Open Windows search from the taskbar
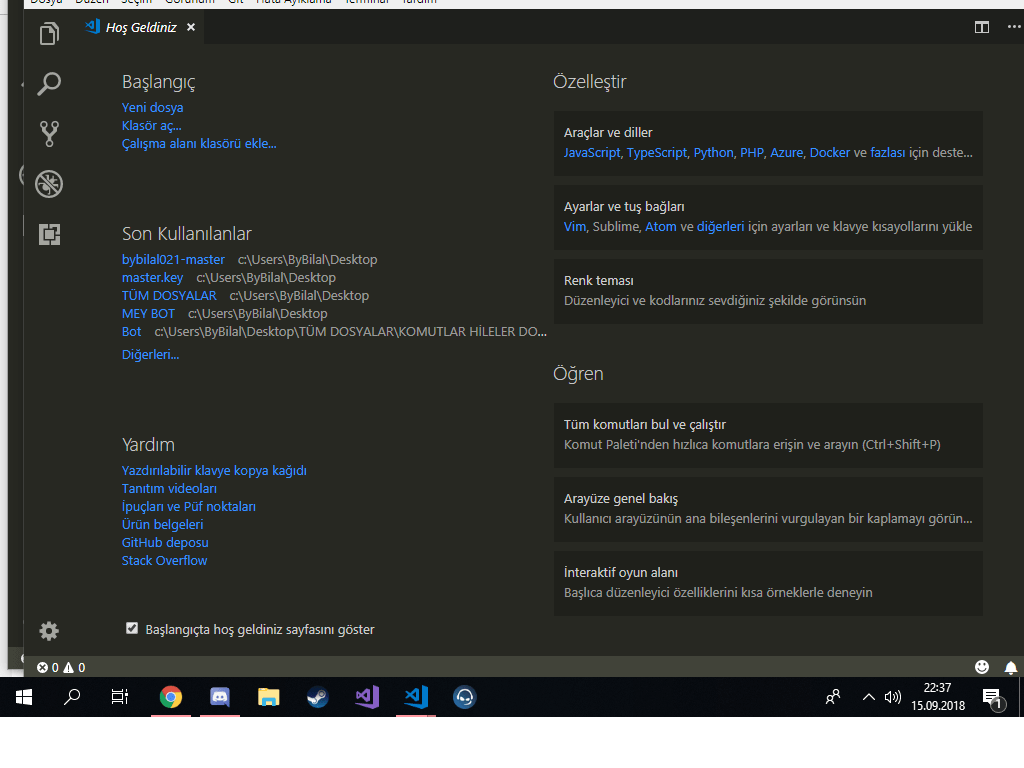The image size is (1024, 768). pyautogui.click(x=72, y=697)
